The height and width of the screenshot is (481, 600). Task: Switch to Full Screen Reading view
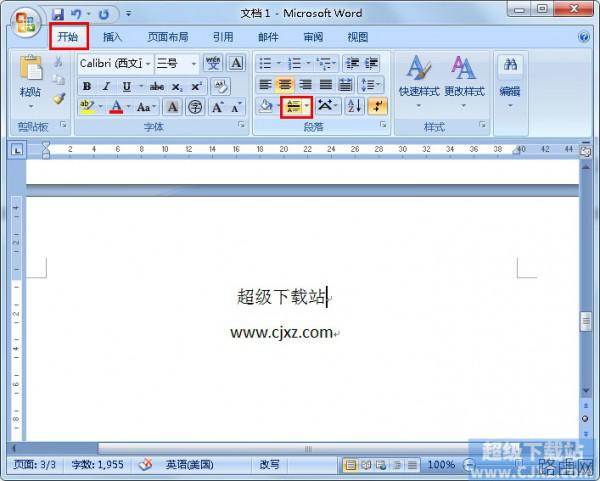tap(366, 465)
